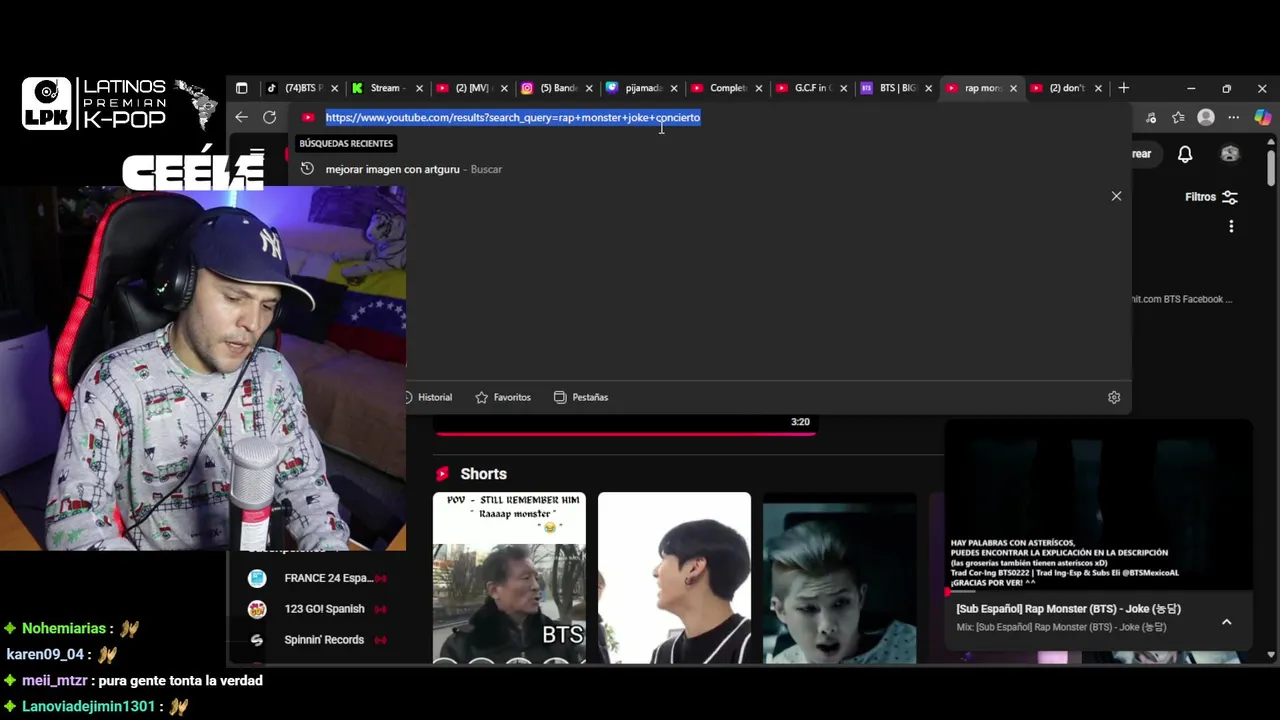Open the read aloud toolbar icon
Viewport: 1280px width, 720px height.
pyautogui.click(x=1151, y=117)
